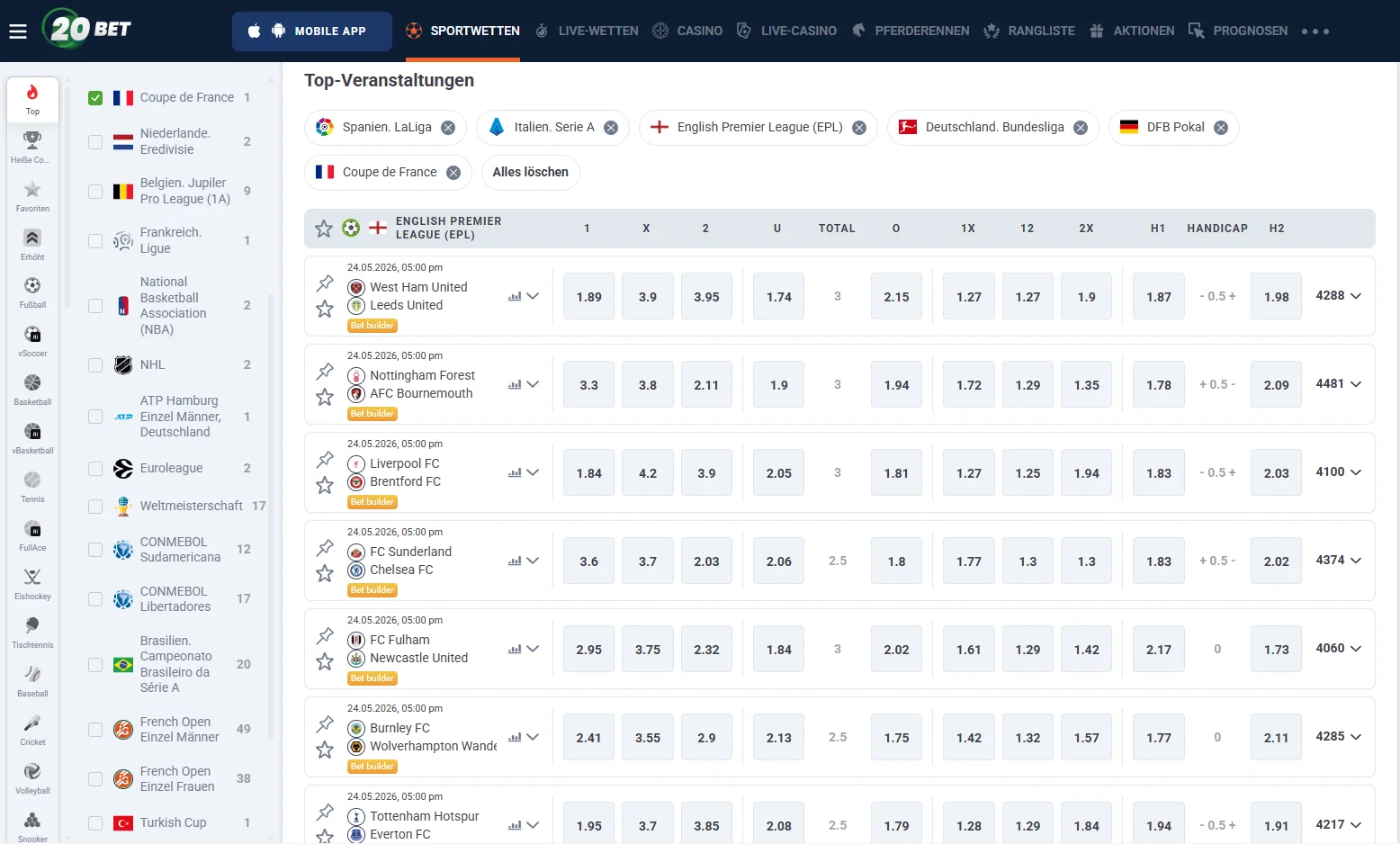Click Alles löschen button
Screen dimensions: 1400x844
(531, 173)
